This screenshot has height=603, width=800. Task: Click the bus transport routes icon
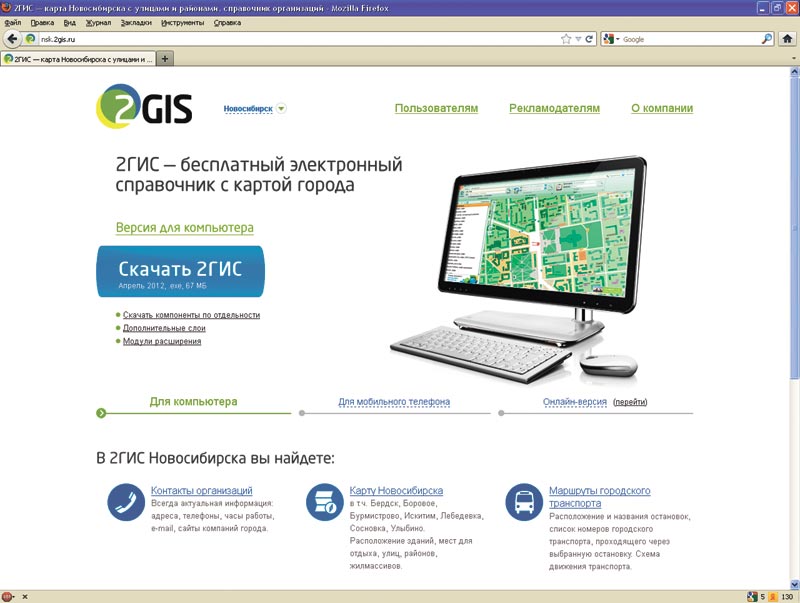(524, 502)
